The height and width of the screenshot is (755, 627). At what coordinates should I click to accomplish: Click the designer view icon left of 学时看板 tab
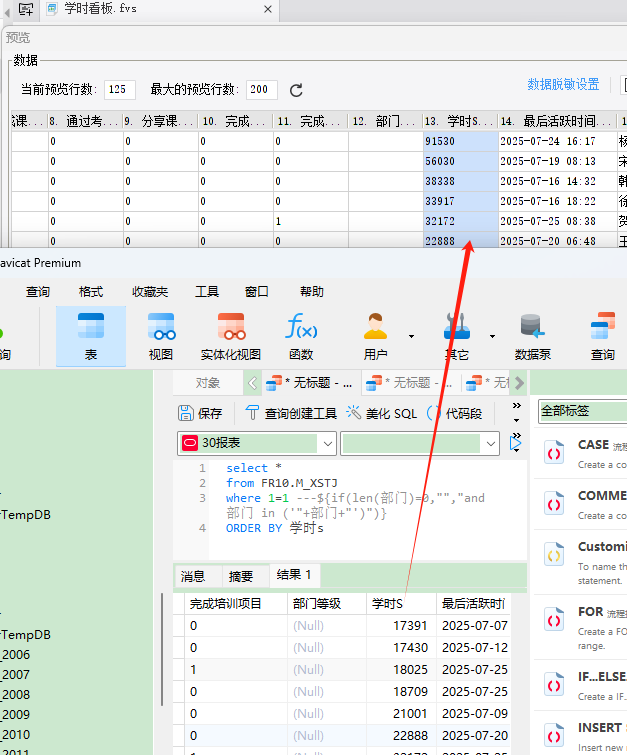pyautogui.click(x=25, y=9)
